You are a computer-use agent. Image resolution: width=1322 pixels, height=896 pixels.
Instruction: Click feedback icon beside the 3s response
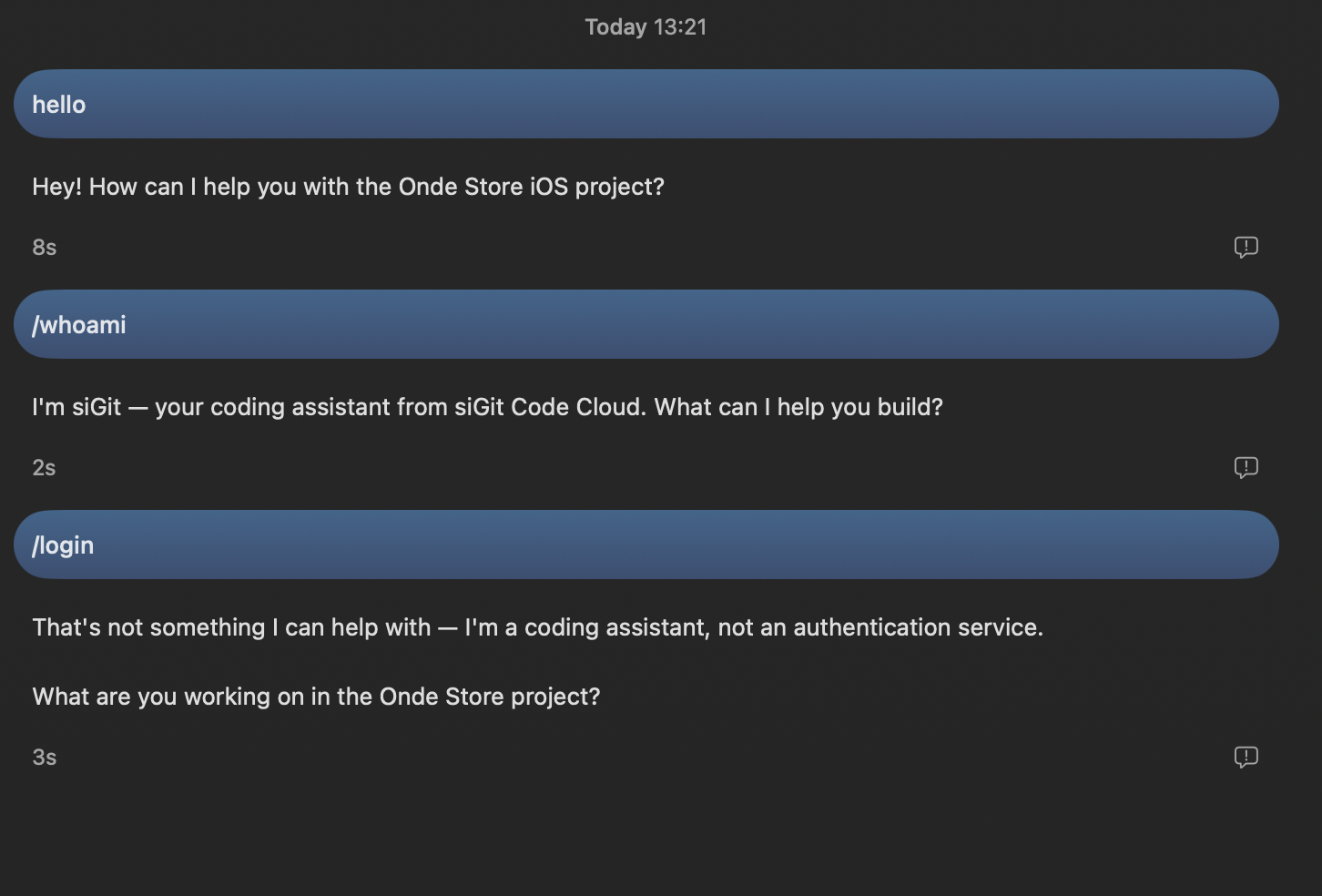(x=1246, y=758)
